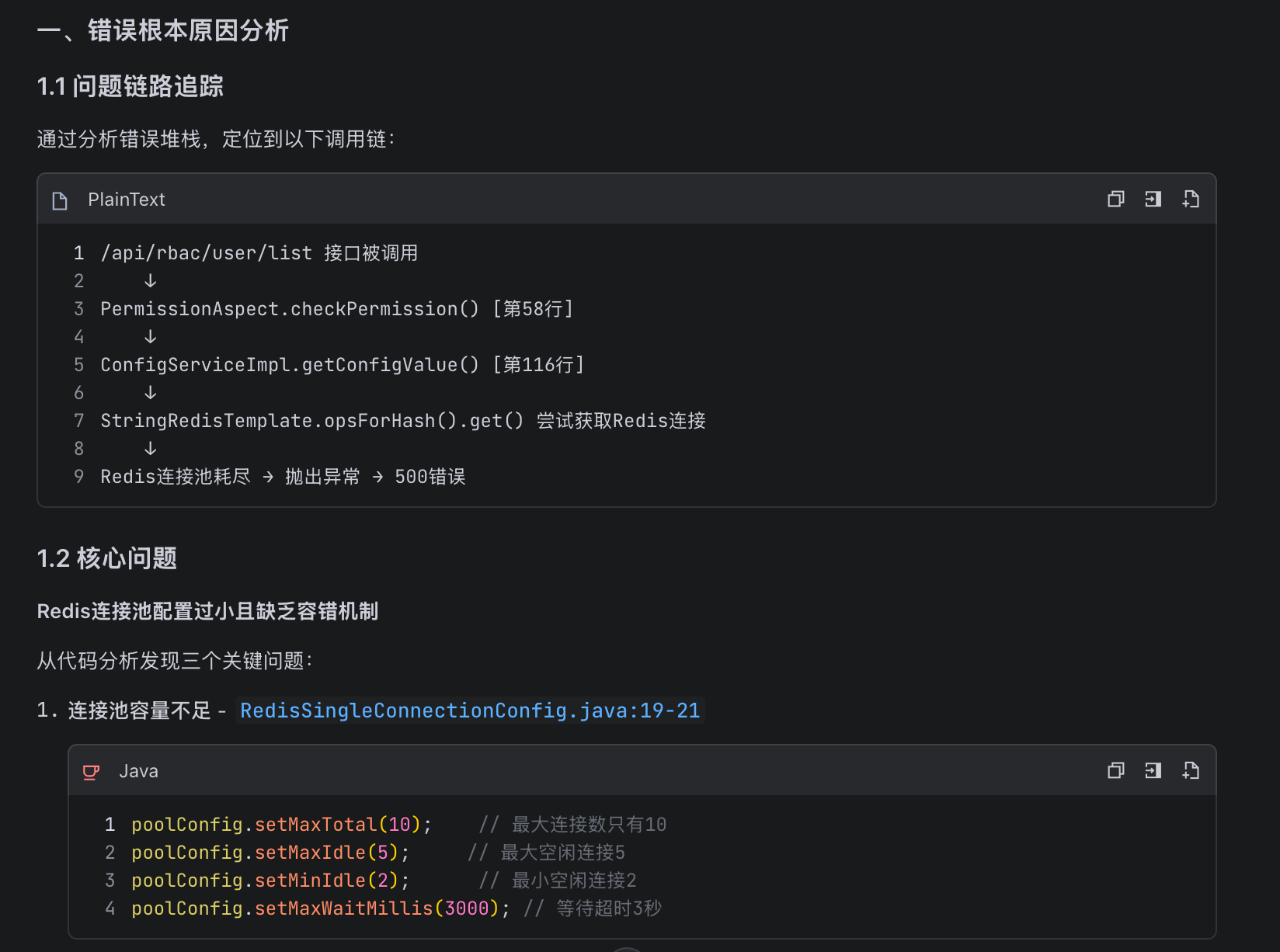The width and height of the screenshot is (1280, 952).
Task: Insert Java block code at cursor
Action: click(x=1153, y=770)
